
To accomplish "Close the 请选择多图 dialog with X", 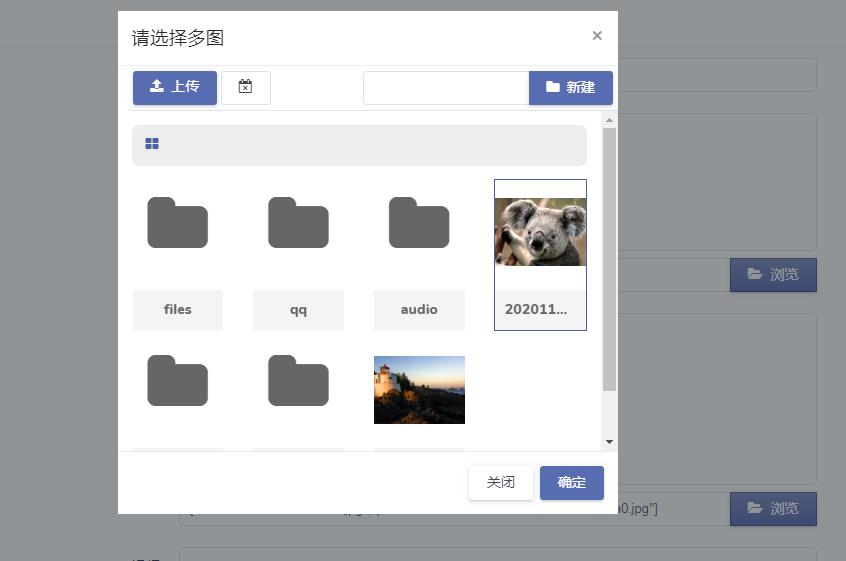I will [x=597, y=36].
